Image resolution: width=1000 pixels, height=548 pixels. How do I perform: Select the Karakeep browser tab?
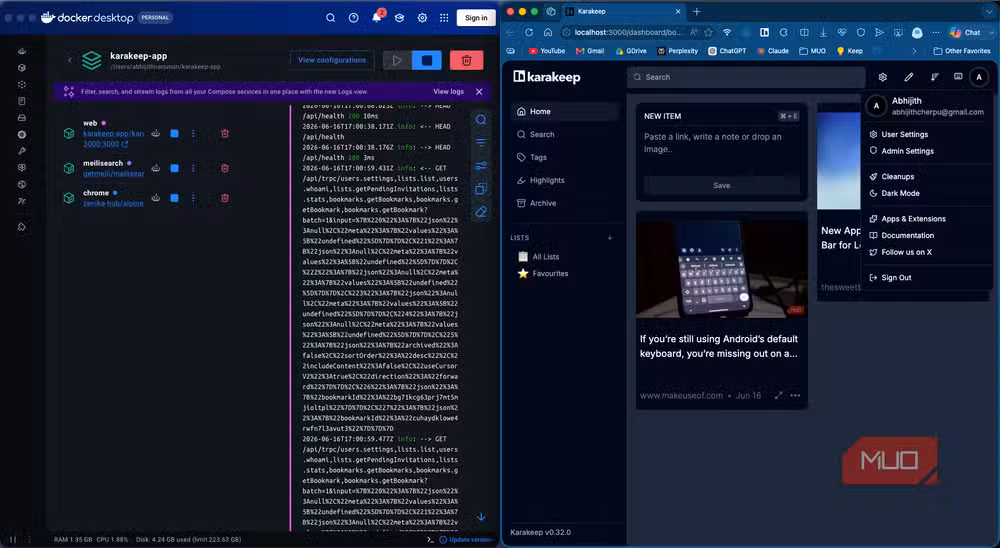[623, 11]
